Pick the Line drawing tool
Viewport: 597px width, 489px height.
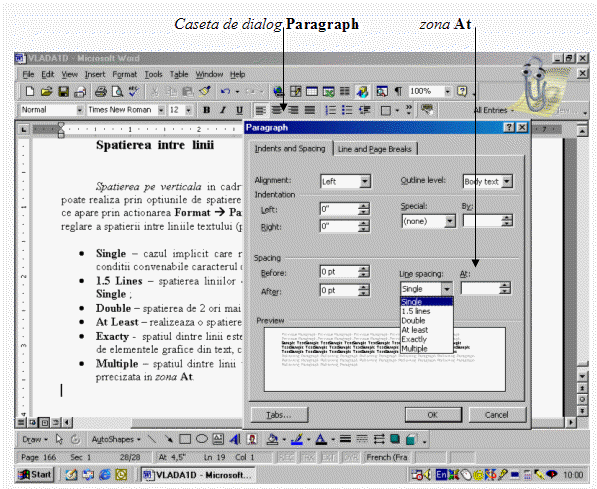coord(152,439)
